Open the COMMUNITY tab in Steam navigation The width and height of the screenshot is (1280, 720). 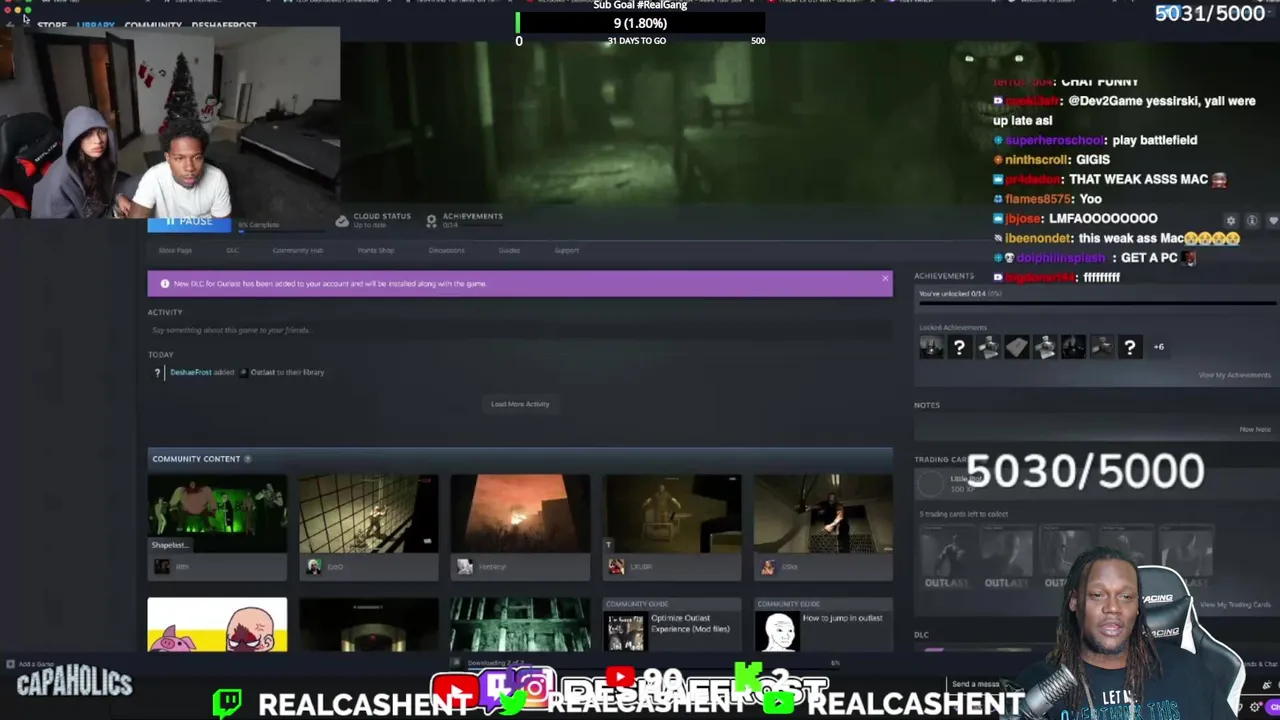(153, 26)
